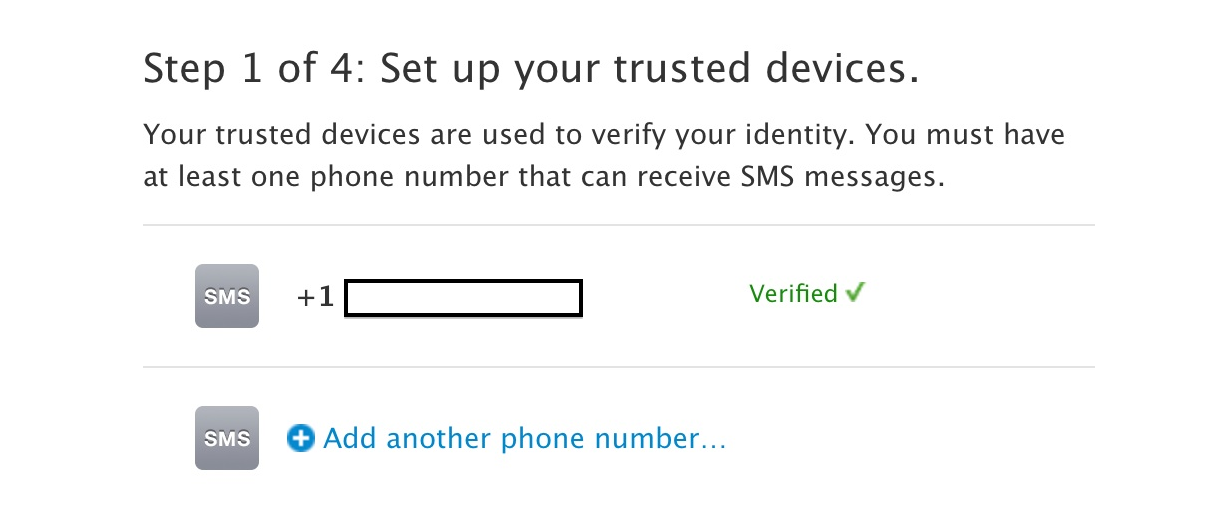1226x506 pixels.
Task: Click the green checkmark next to Verified
Action: tap(855, 293)
